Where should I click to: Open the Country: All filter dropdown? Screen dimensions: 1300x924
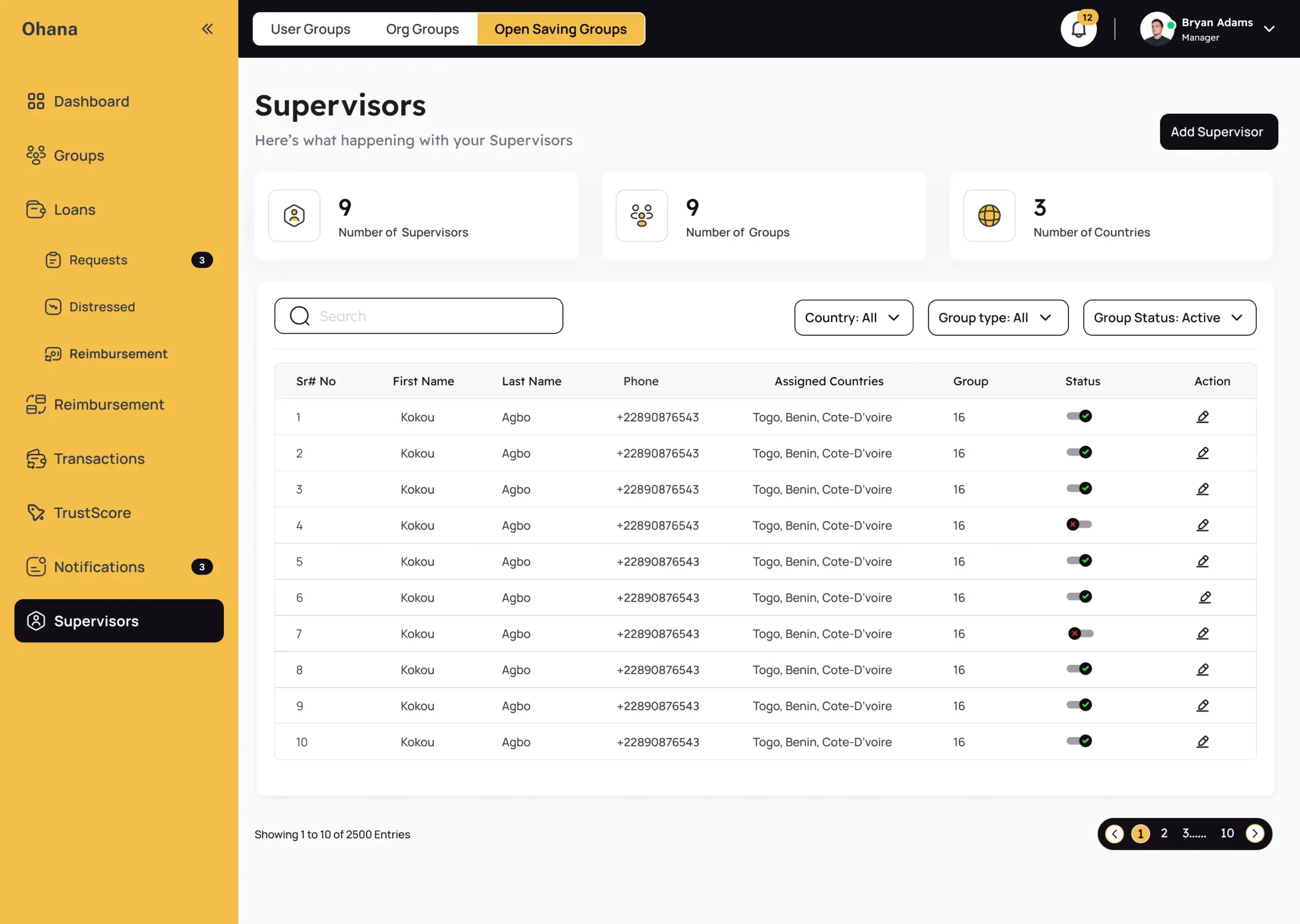point(853,317)
